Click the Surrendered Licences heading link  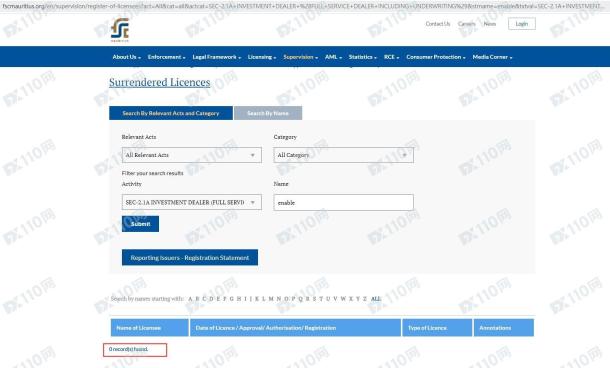tap(160, 82)
